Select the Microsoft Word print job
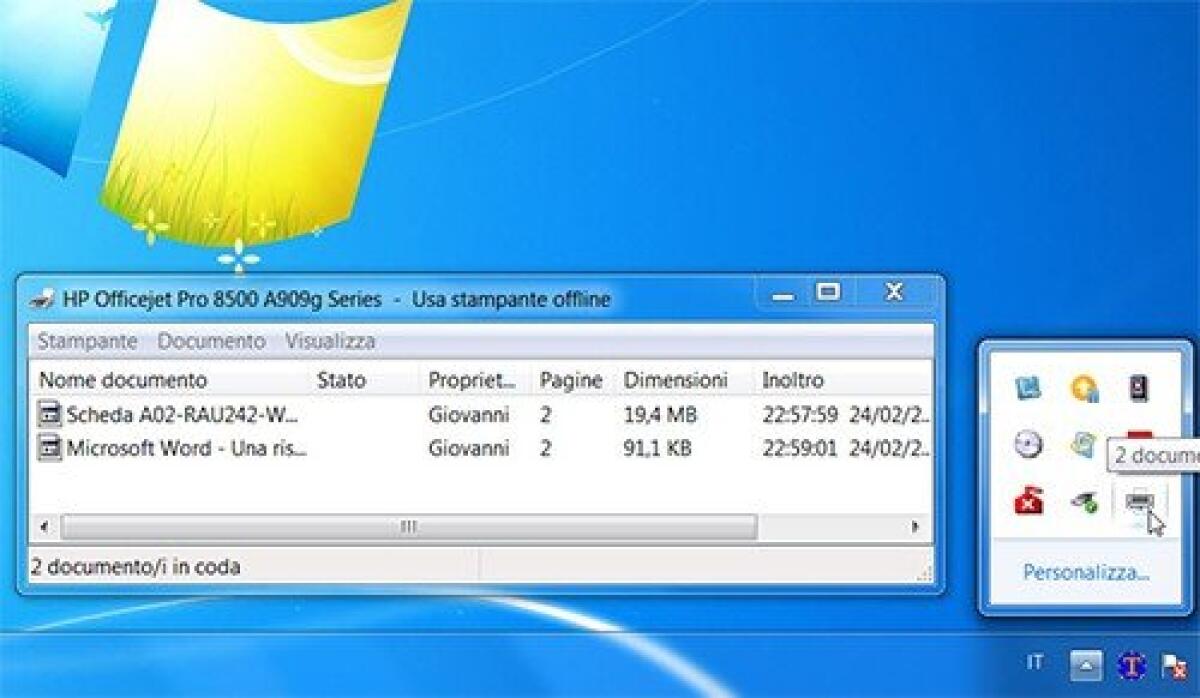 pos(185,448)
